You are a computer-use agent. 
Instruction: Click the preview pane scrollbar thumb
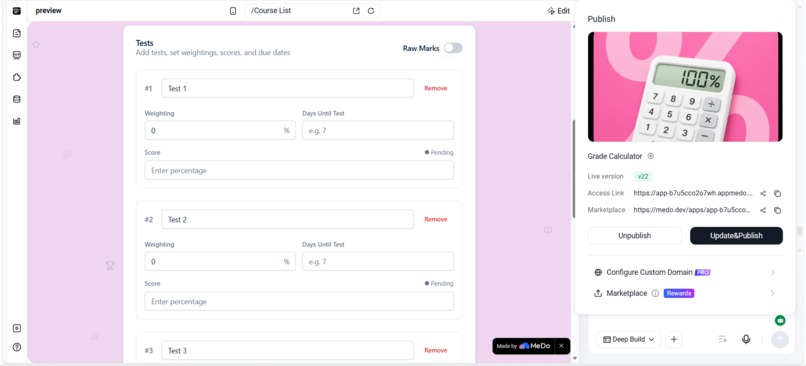tap(573, 169)
